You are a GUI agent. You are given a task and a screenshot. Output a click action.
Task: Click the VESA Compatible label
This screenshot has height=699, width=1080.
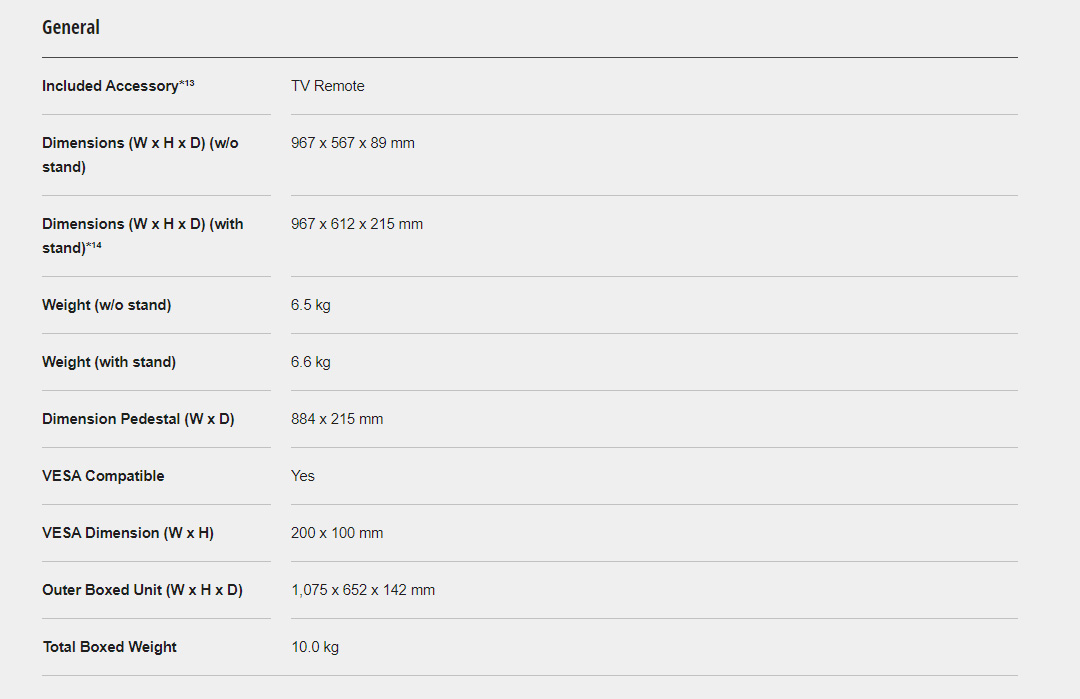tap(103, 476)
